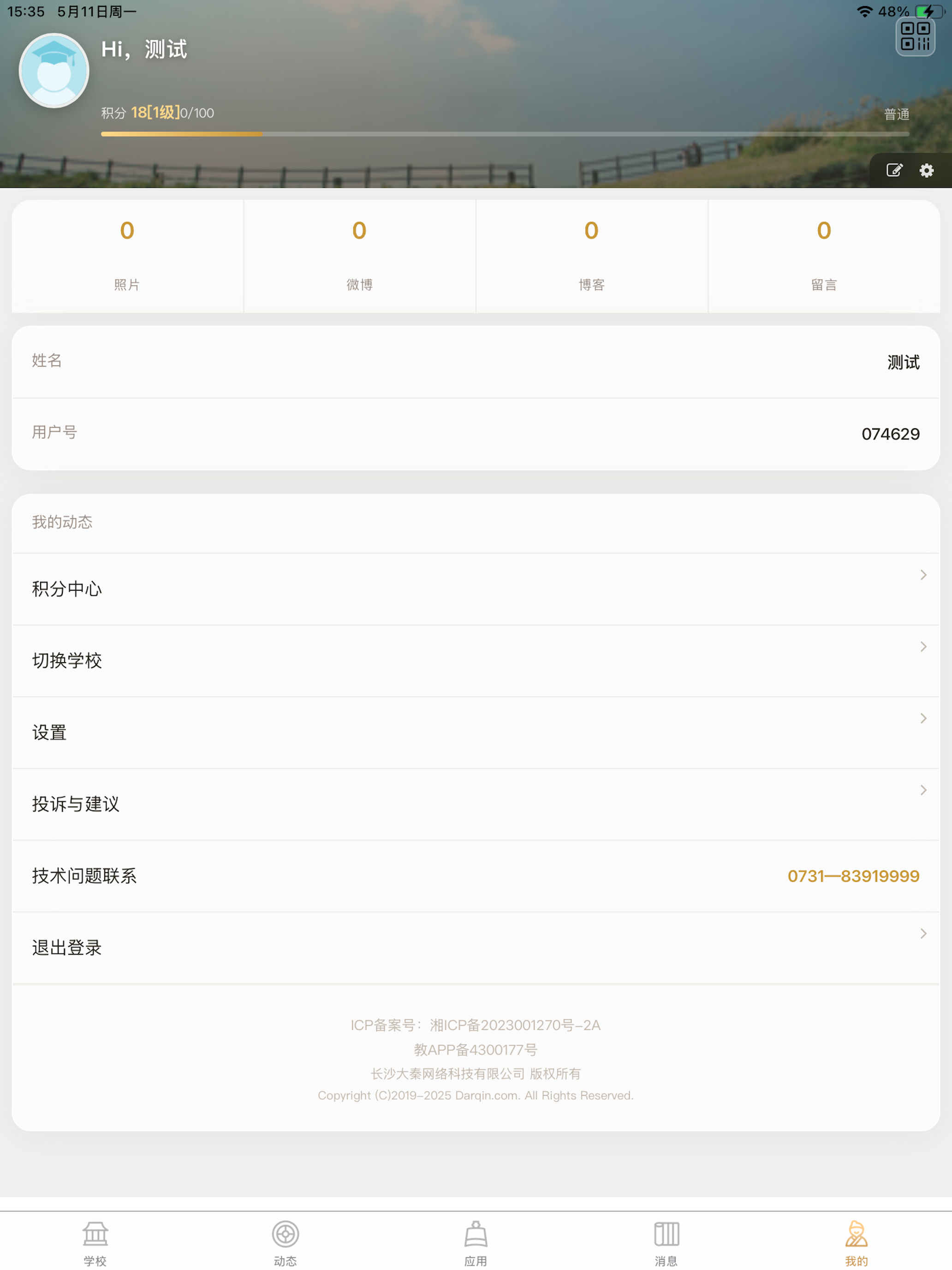The image size is (952, 1270).
Task: Select the 姓名 row value 测试
Action: (904, 362)
